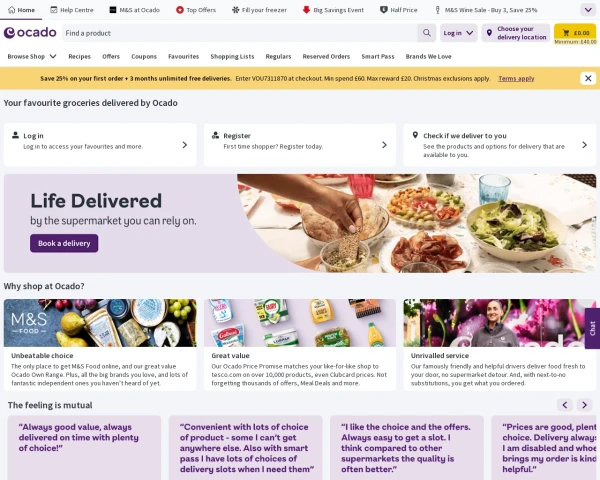Open Fill your freezer link

259,10
